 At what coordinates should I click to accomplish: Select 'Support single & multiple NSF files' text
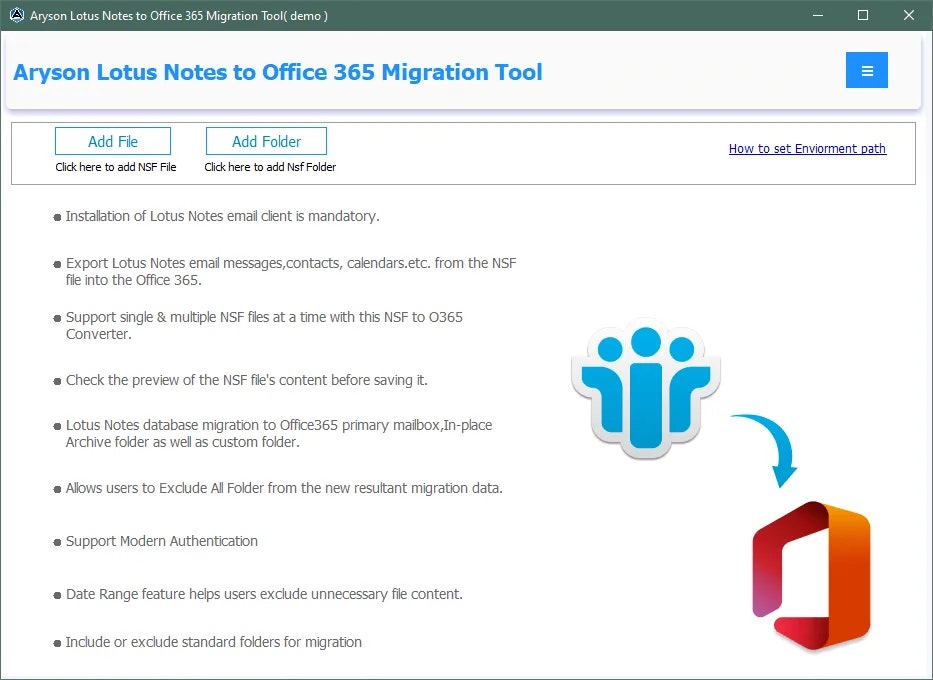pos(264,325)
